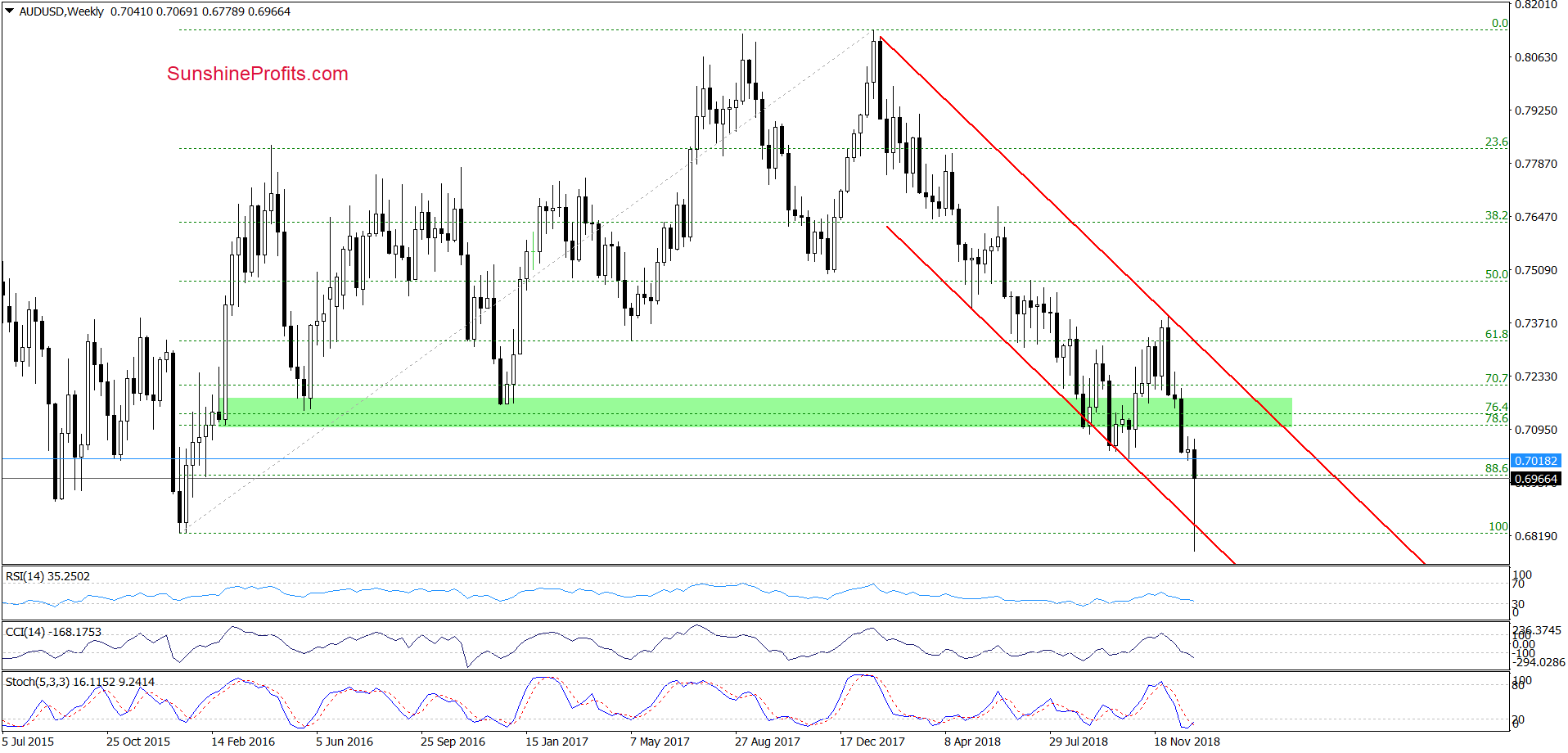Click the 0.68190 price axis value

pyautogui.click(x=1536, y=536)
